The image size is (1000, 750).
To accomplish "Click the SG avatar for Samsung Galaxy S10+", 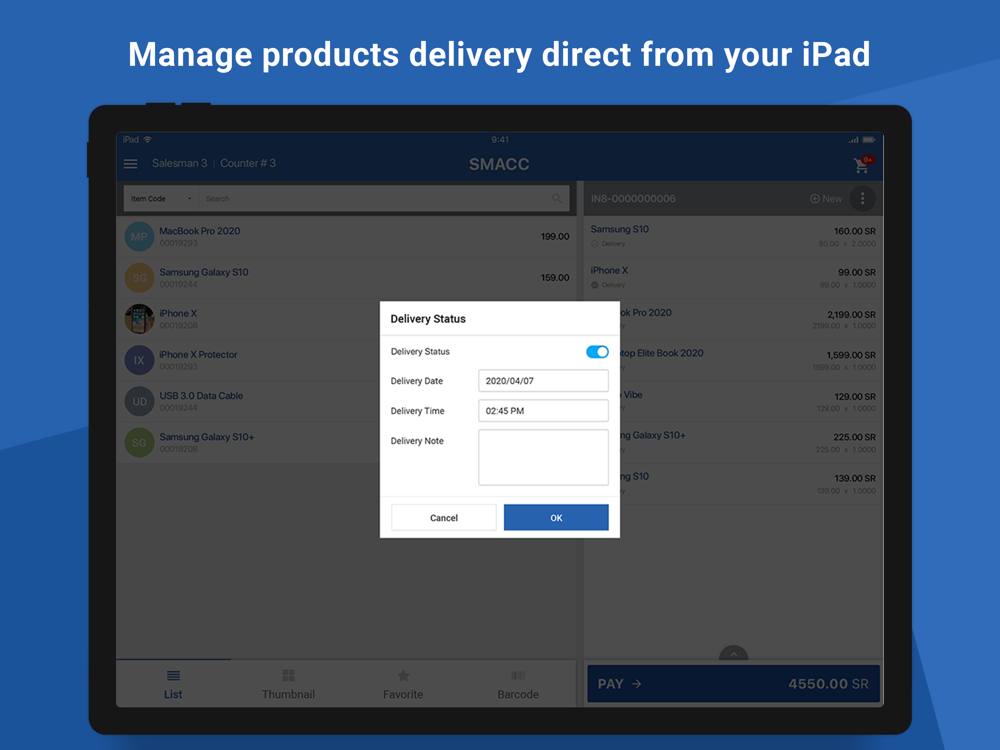I will pos(139,443).
